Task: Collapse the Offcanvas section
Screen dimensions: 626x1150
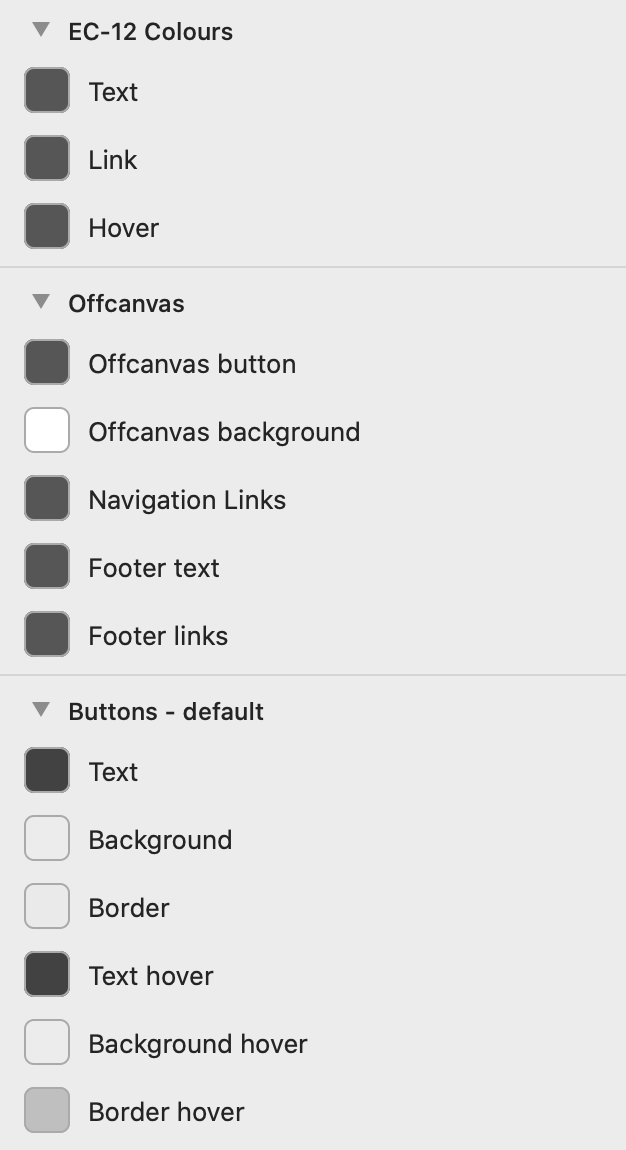Action: tap(41, 302)
